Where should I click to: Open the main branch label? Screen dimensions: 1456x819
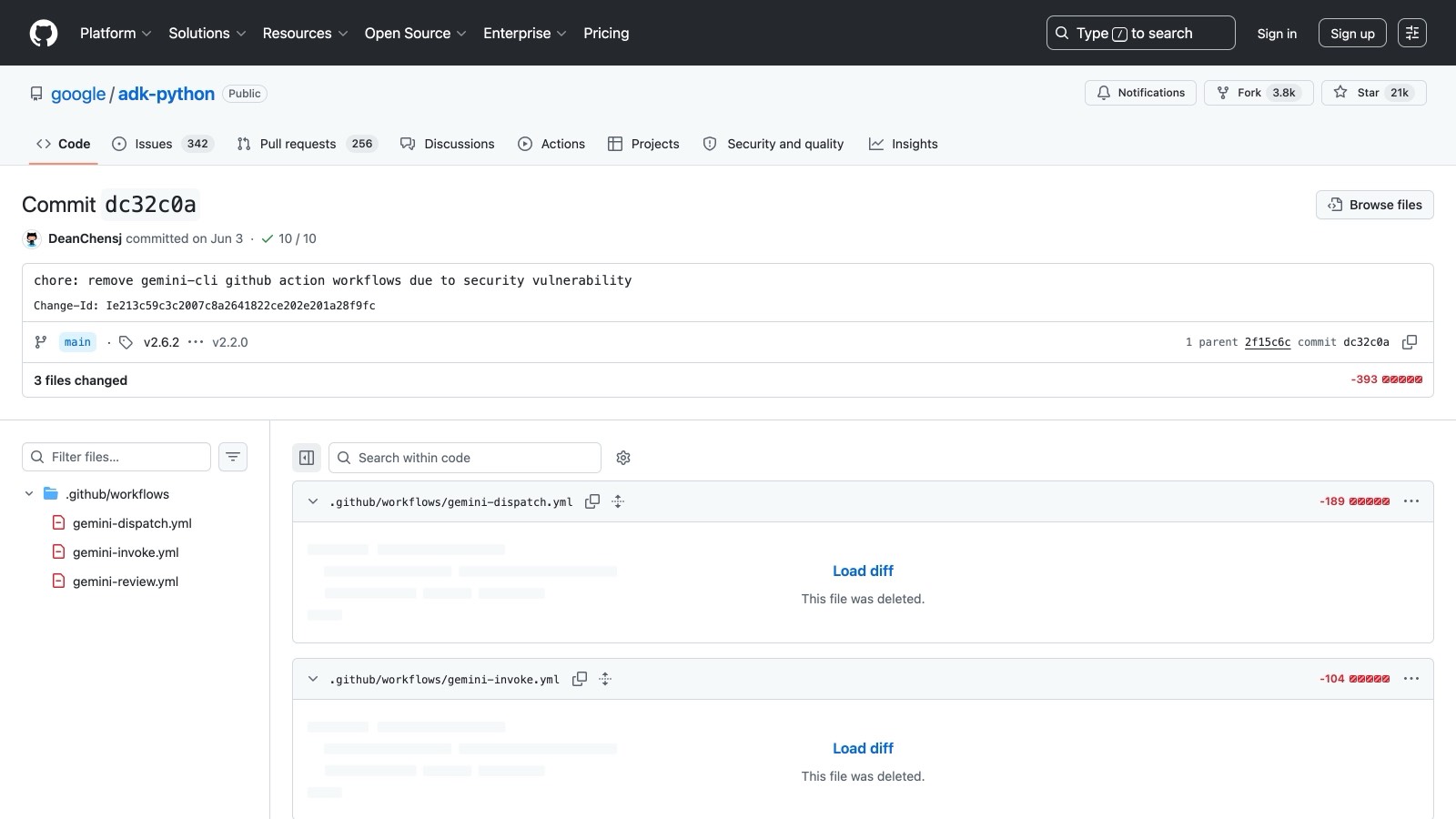77,342
